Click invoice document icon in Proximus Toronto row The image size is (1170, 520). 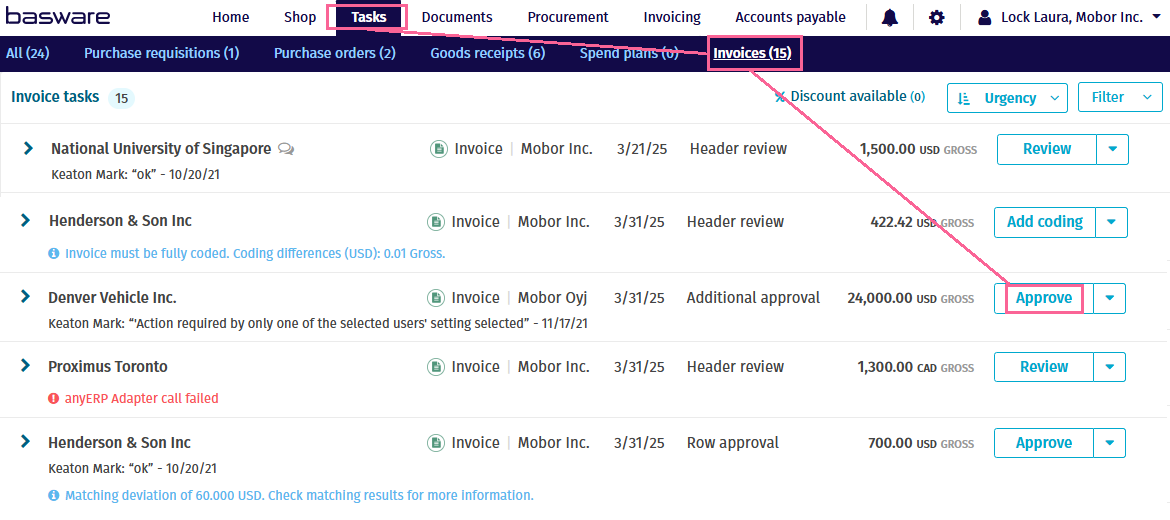(x=436, y=367)
